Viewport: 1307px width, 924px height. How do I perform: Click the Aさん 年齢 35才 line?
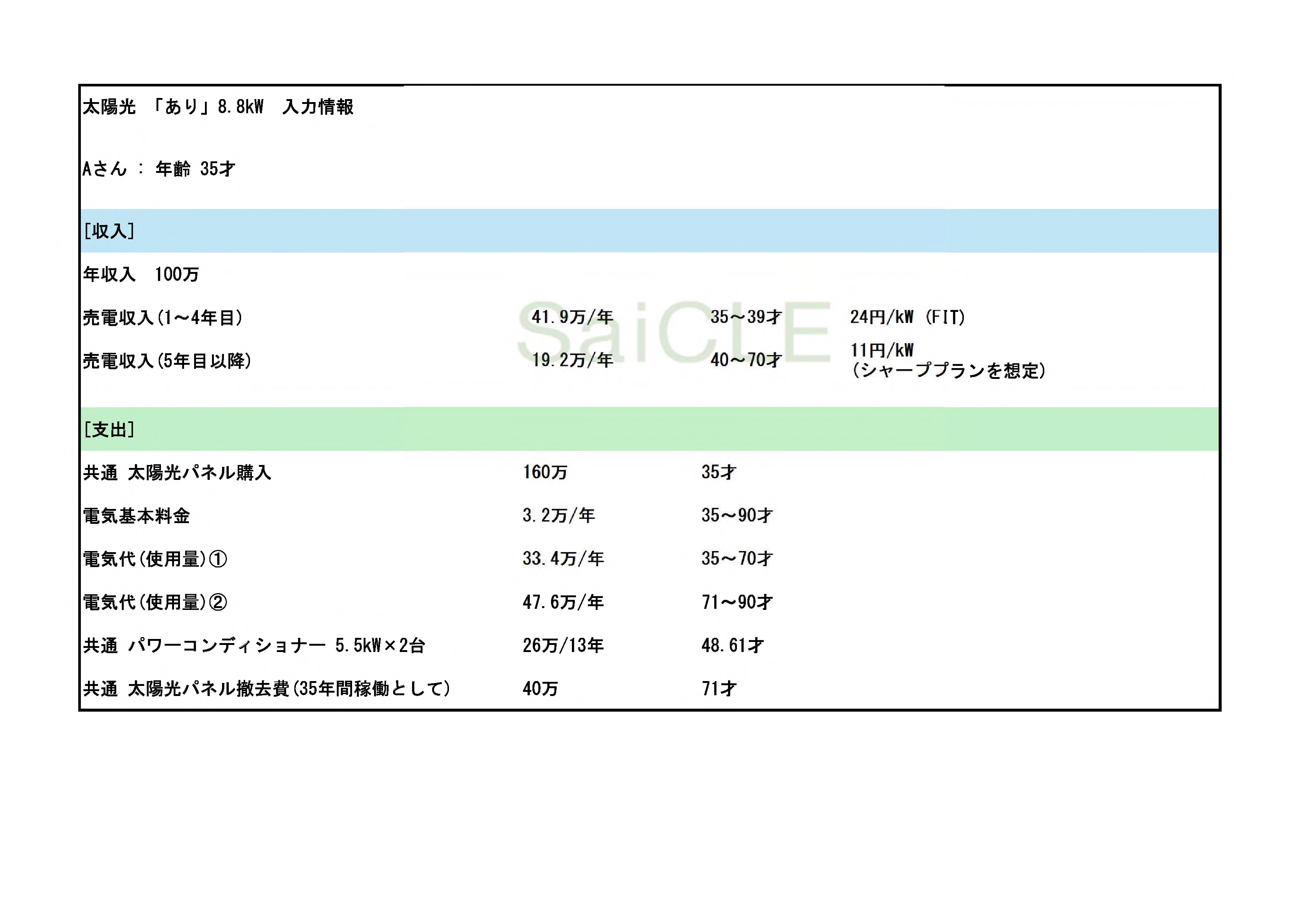[159, 168]
